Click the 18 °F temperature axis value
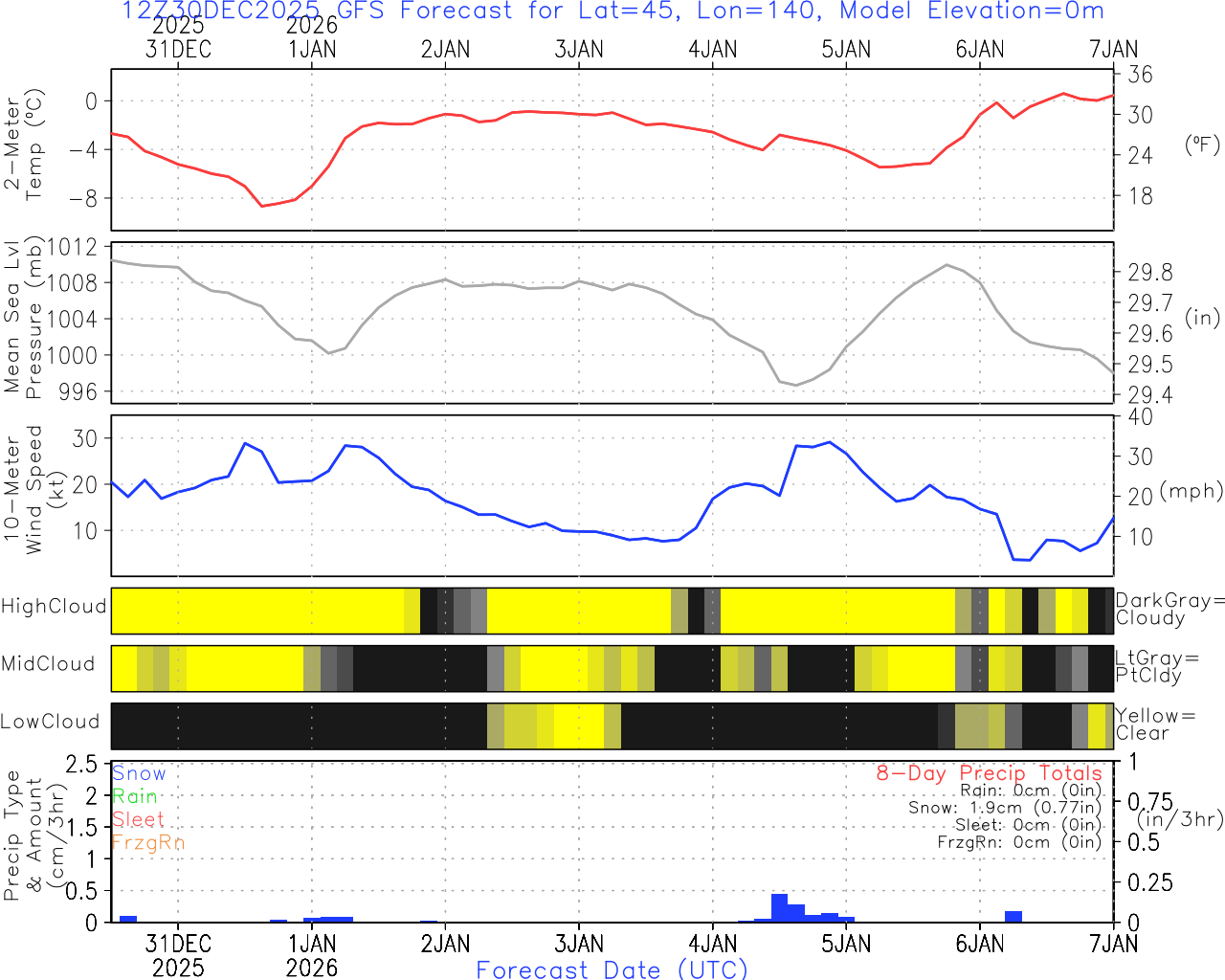This screenshot has height=980, width=1225. (x=1141, y=196)
